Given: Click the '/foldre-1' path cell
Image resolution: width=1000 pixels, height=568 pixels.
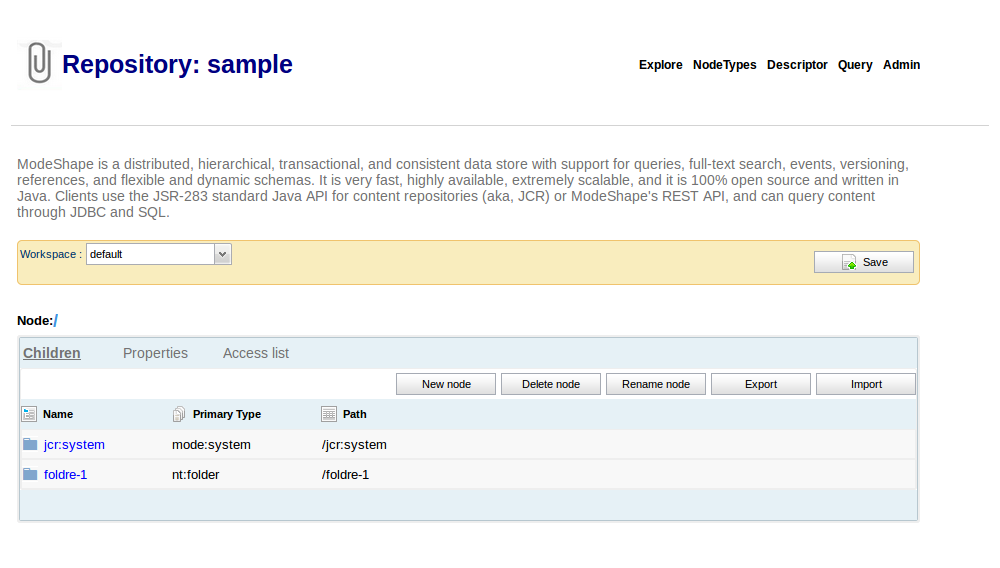Looking at the screenshot, I should coord(345,475).
